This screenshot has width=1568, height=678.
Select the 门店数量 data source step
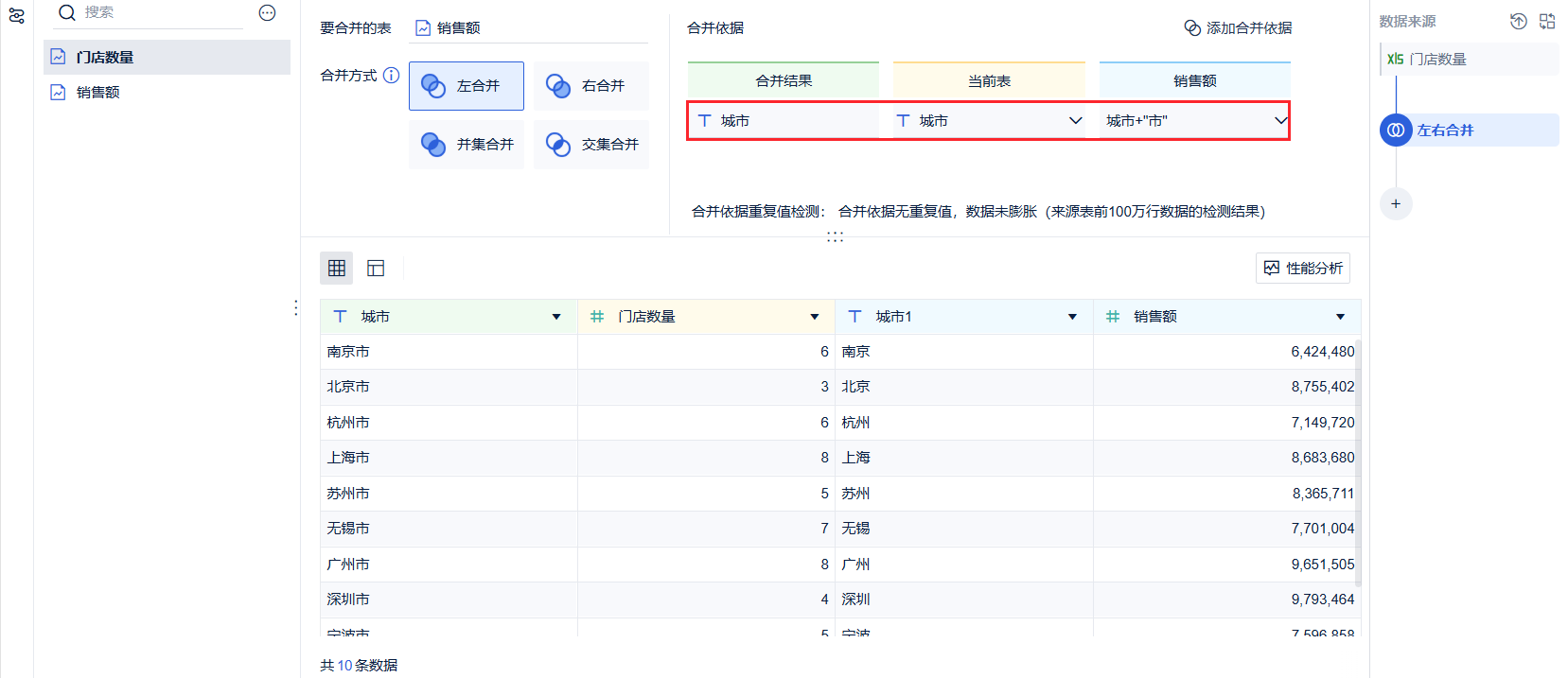point(1469,59)
